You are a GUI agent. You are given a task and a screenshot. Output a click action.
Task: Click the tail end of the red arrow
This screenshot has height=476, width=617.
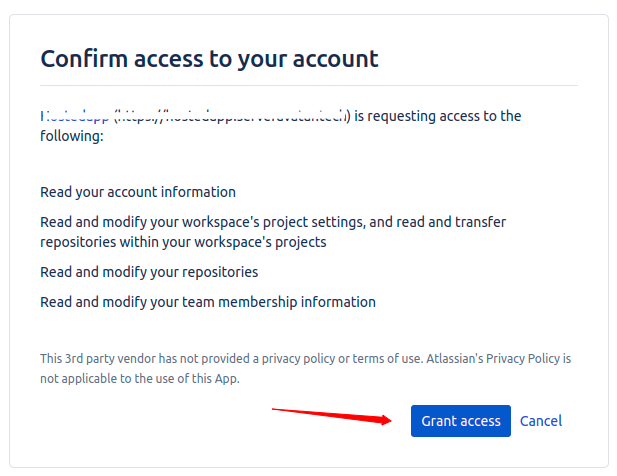click(x=276, y=408)
